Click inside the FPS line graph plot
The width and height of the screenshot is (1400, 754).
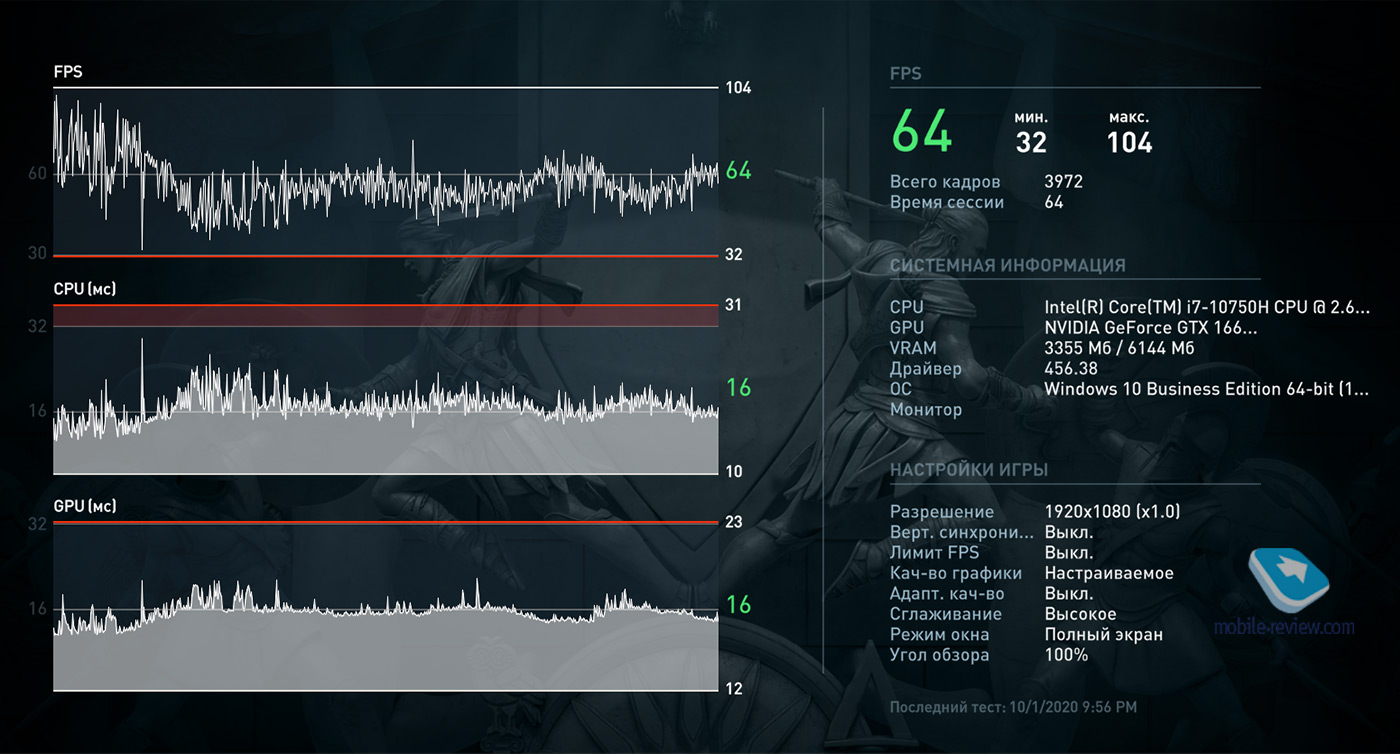click(x=386, y=172)
